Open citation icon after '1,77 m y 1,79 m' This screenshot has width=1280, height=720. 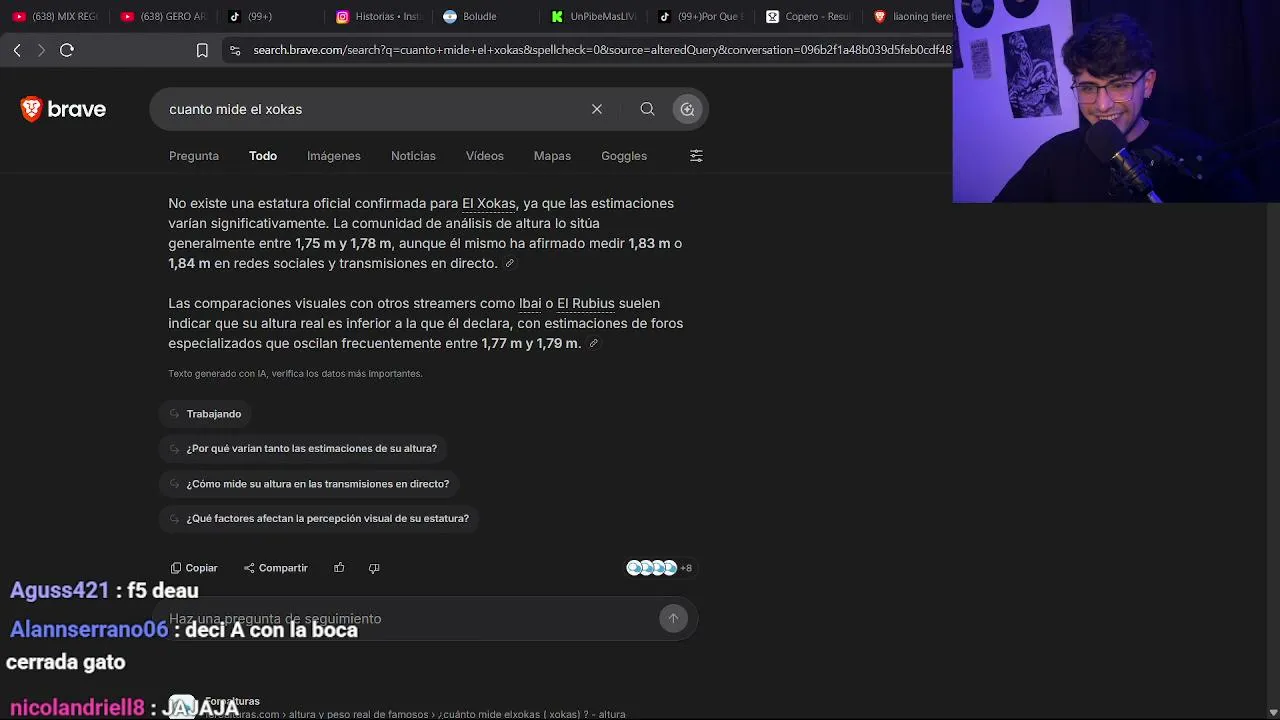coord(593,343)
